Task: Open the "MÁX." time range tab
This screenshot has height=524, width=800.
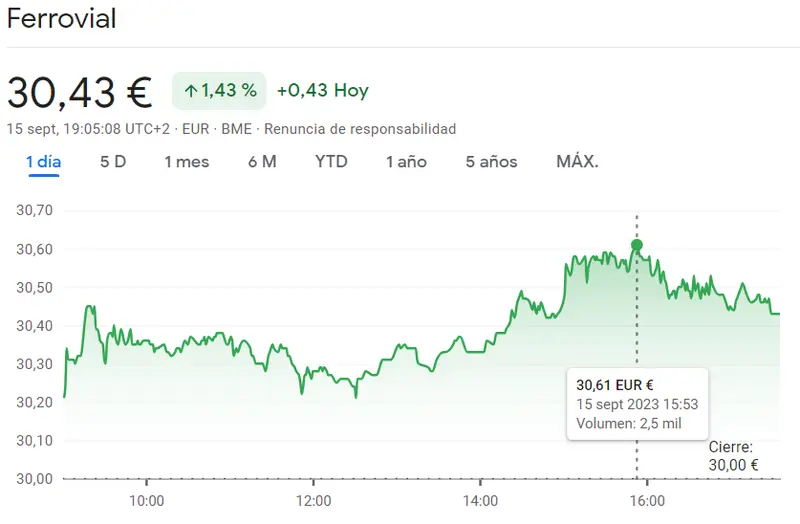Action: 577,161
